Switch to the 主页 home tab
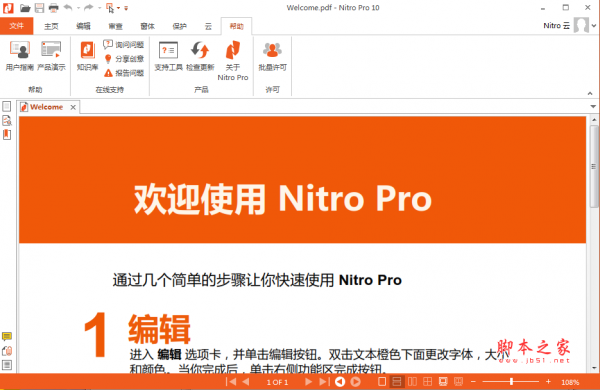The height and width of the screenshot is (390, 600). point(51,26)
